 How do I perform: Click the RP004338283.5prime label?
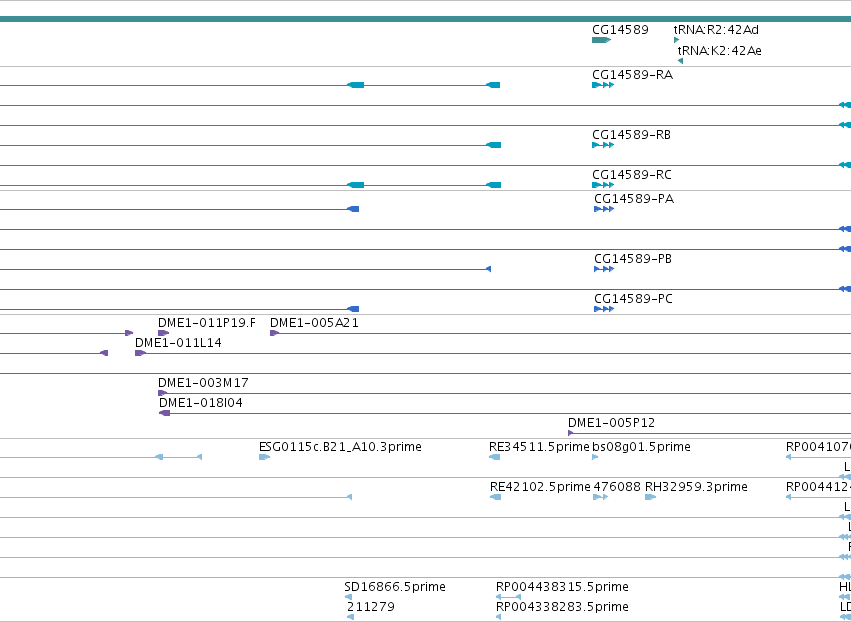pos(562,607)
